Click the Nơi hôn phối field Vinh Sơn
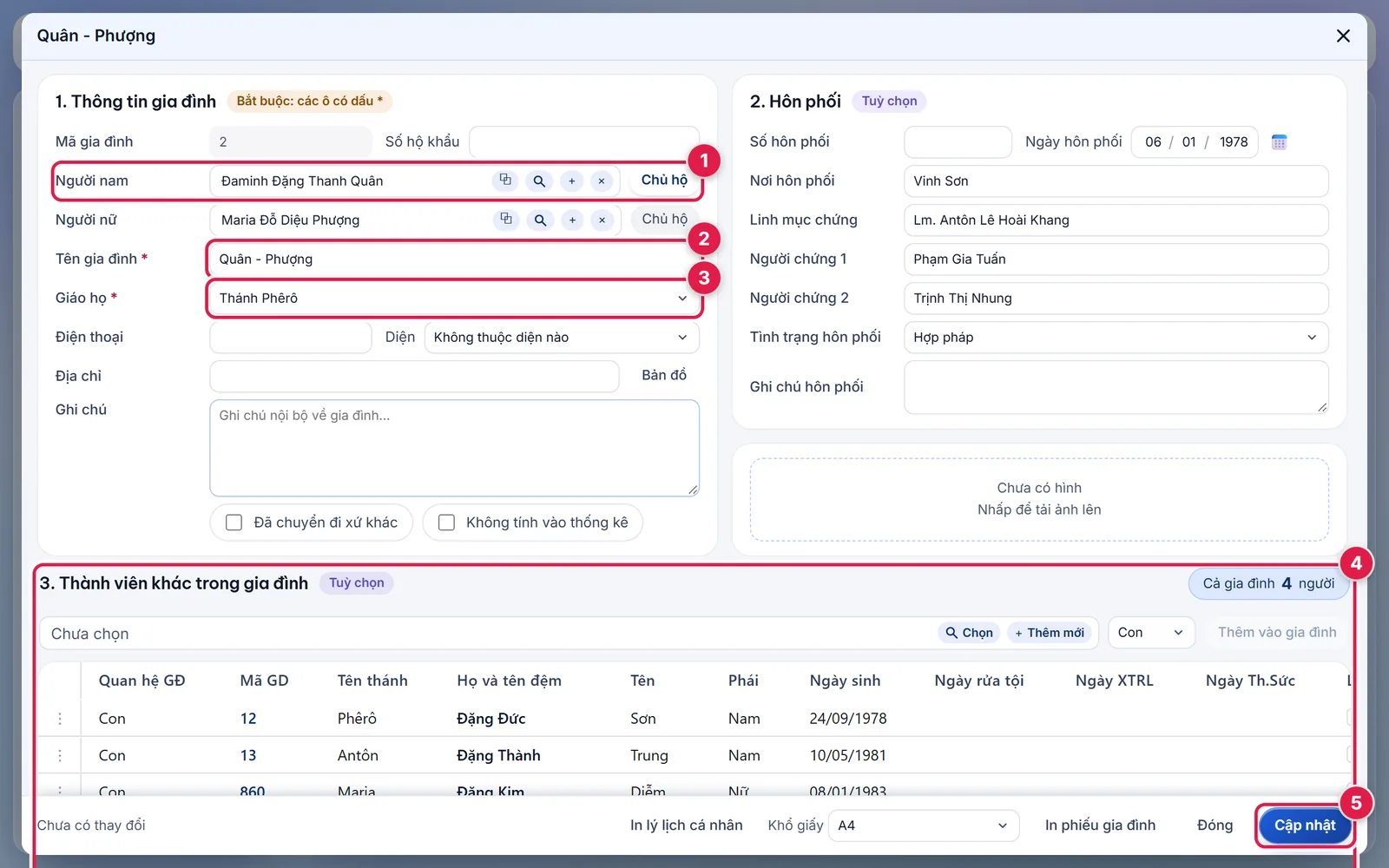 (x=1116, y=181)
